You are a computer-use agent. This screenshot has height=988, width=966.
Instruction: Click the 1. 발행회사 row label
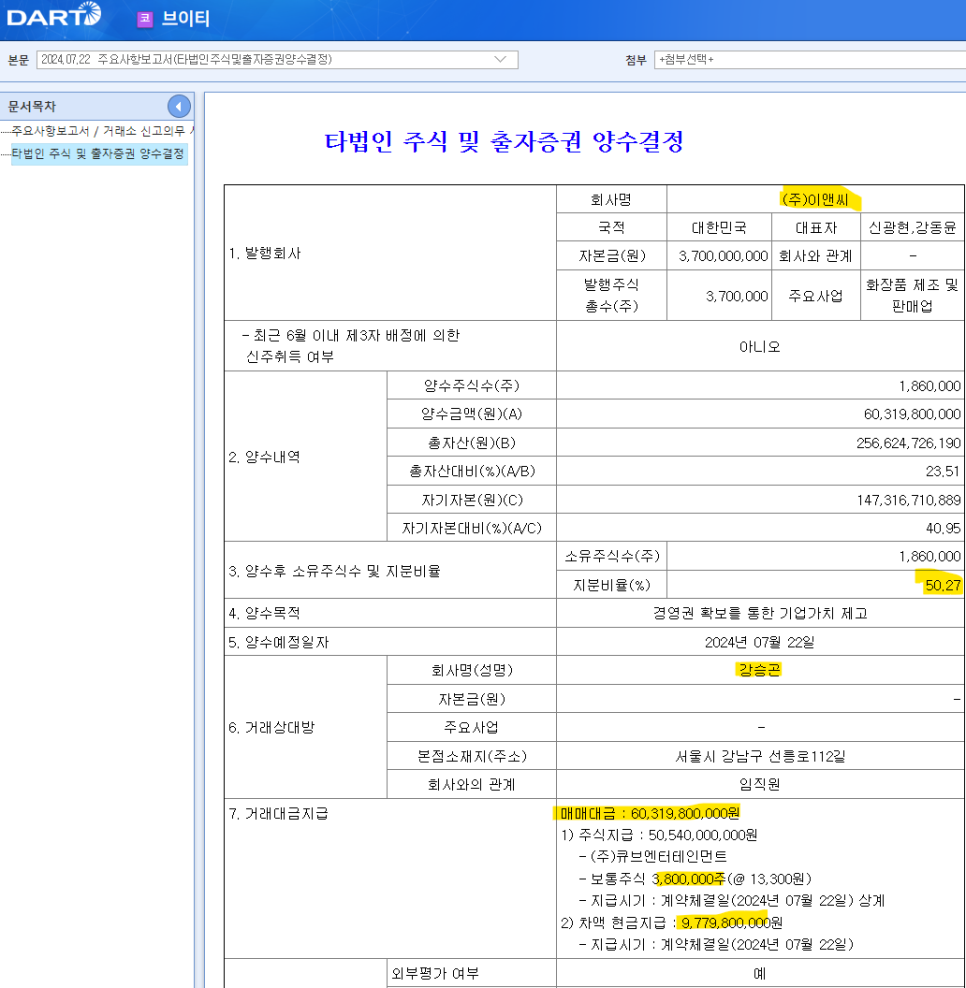tap(265, 253)
